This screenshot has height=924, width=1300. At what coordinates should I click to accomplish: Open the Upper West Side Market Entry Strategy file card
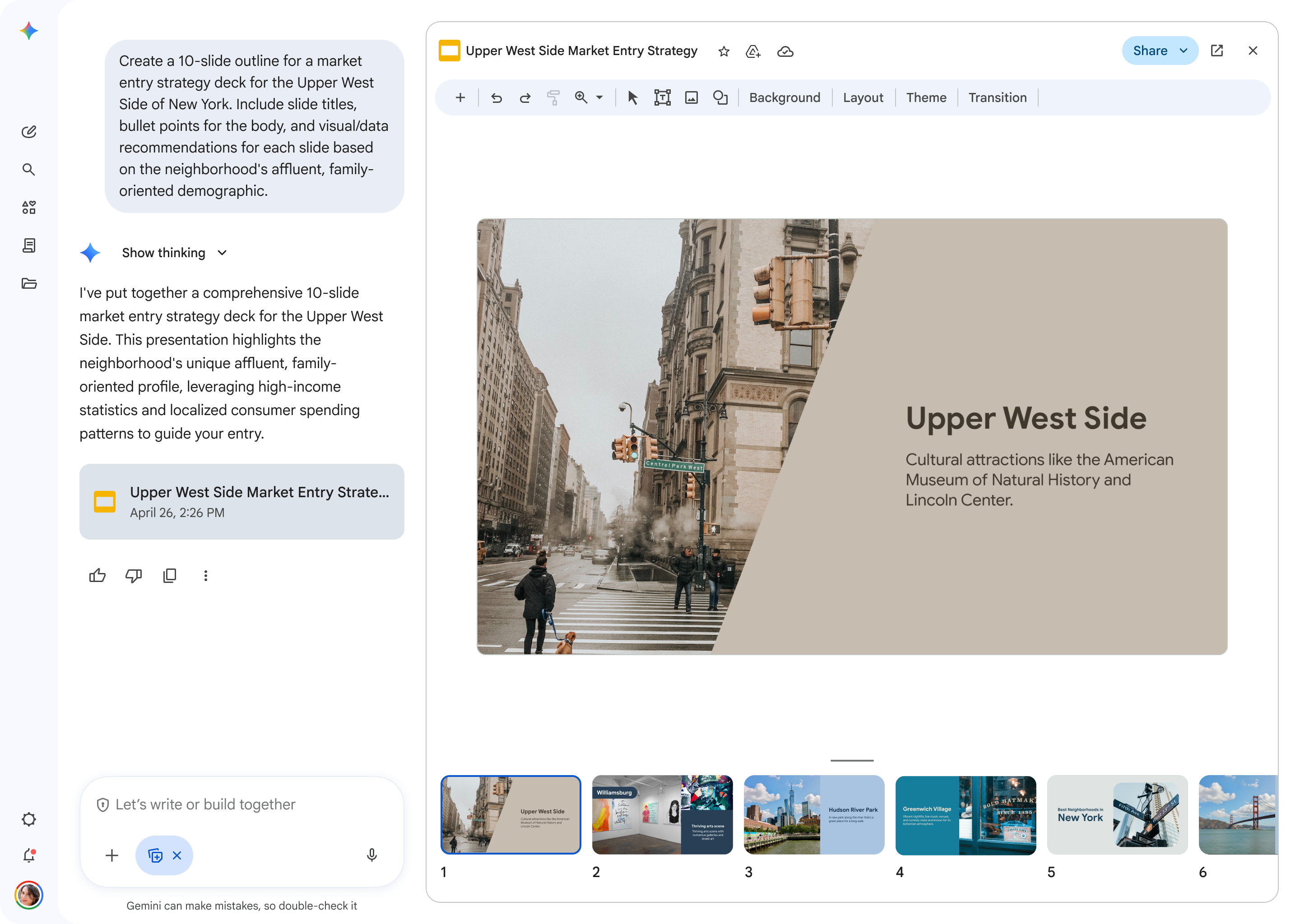[242, 501]
